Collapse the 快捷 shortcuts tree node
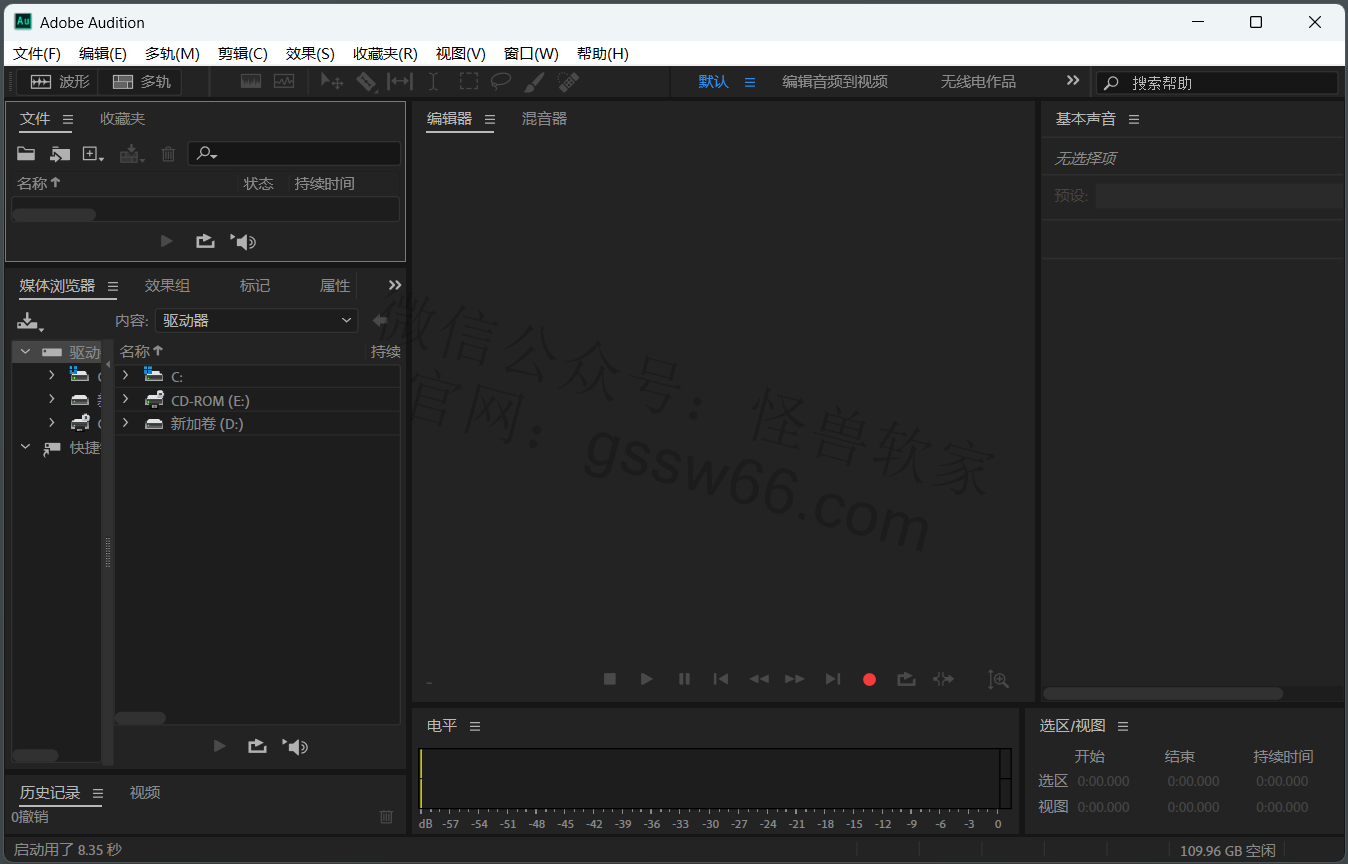 click(x=25, y=447)
